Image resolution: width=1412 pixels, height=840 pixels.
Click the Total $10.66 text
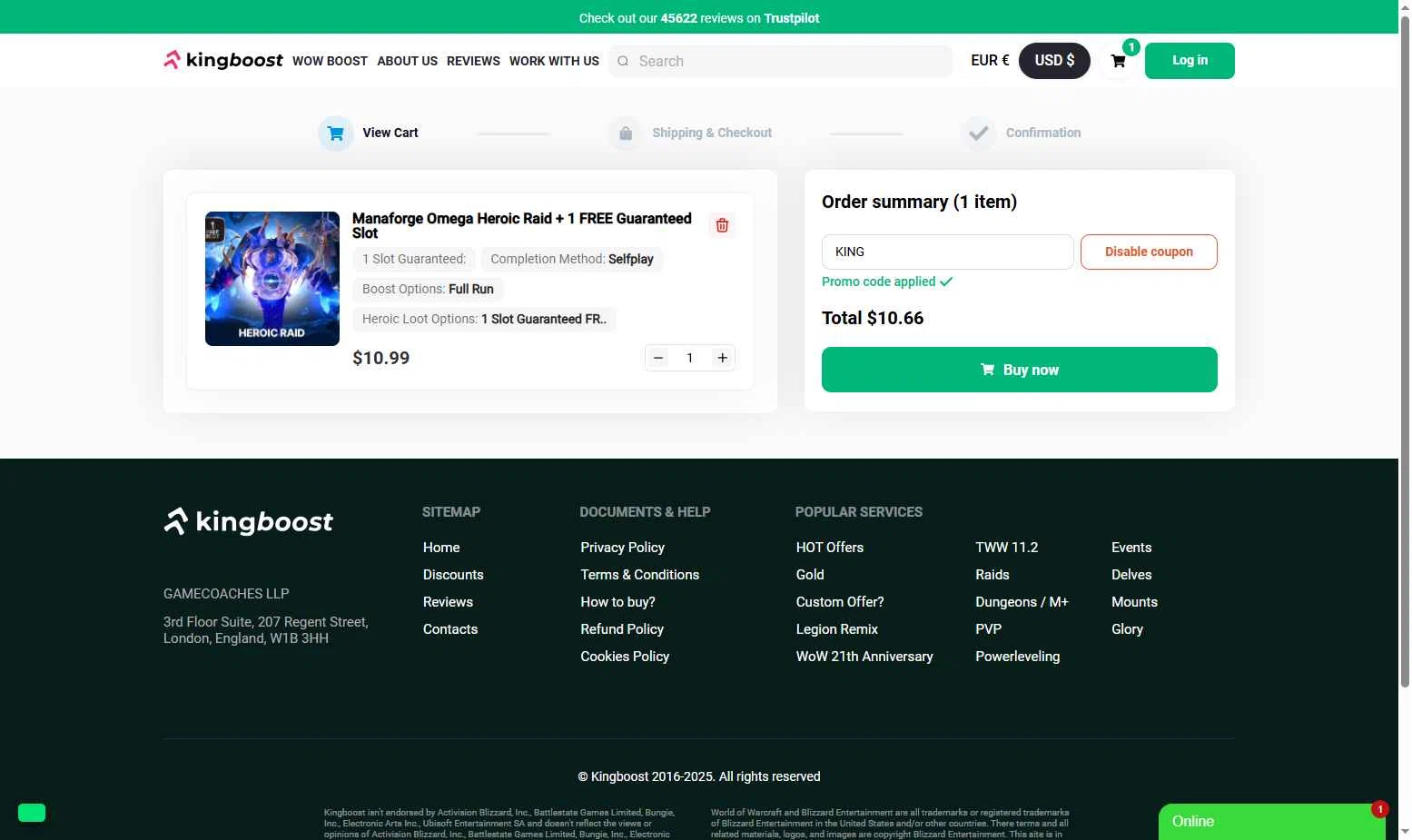(x=873, y=318)
